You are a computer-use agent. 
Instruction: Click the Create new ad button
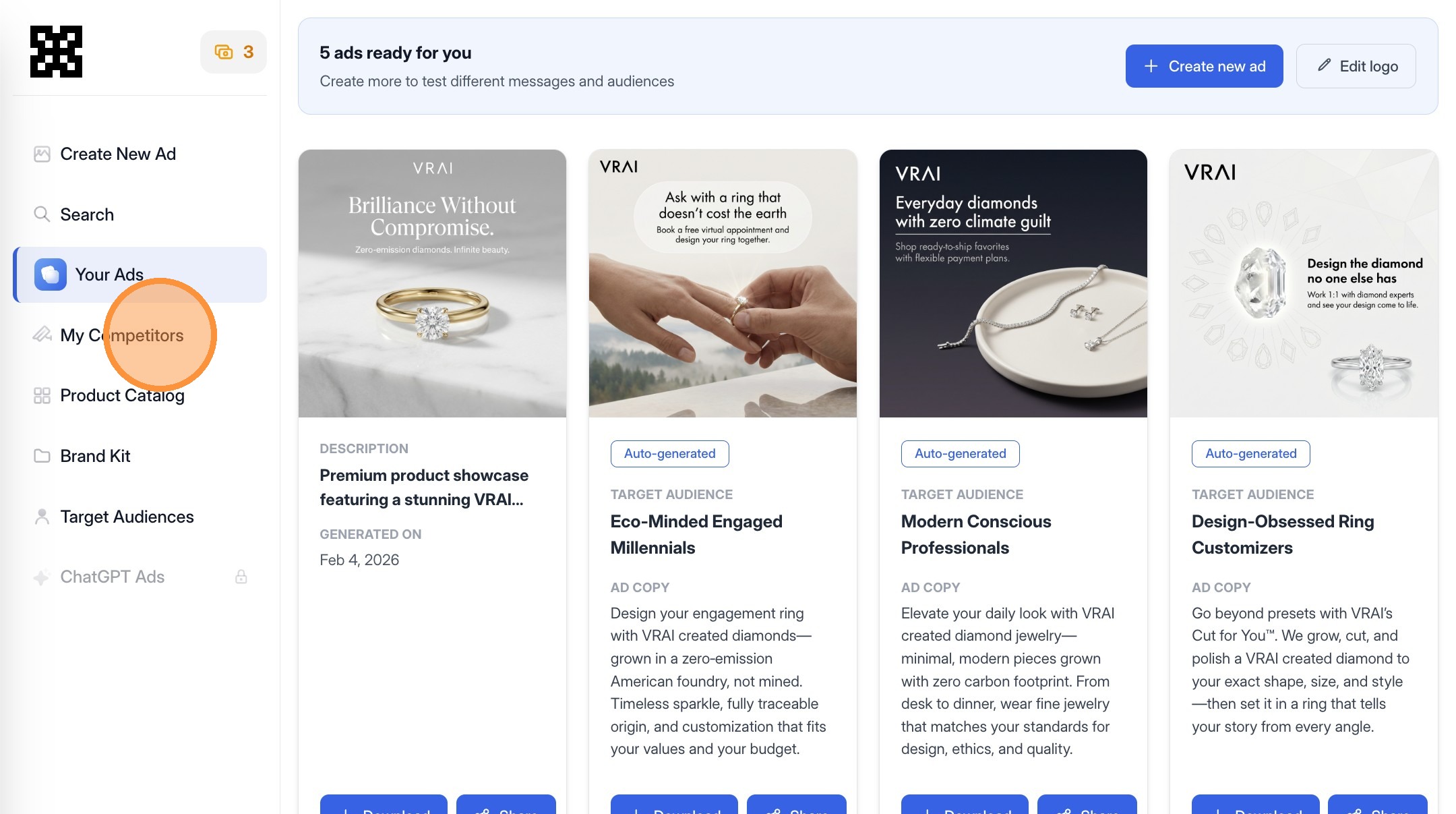pos(1204,66)
